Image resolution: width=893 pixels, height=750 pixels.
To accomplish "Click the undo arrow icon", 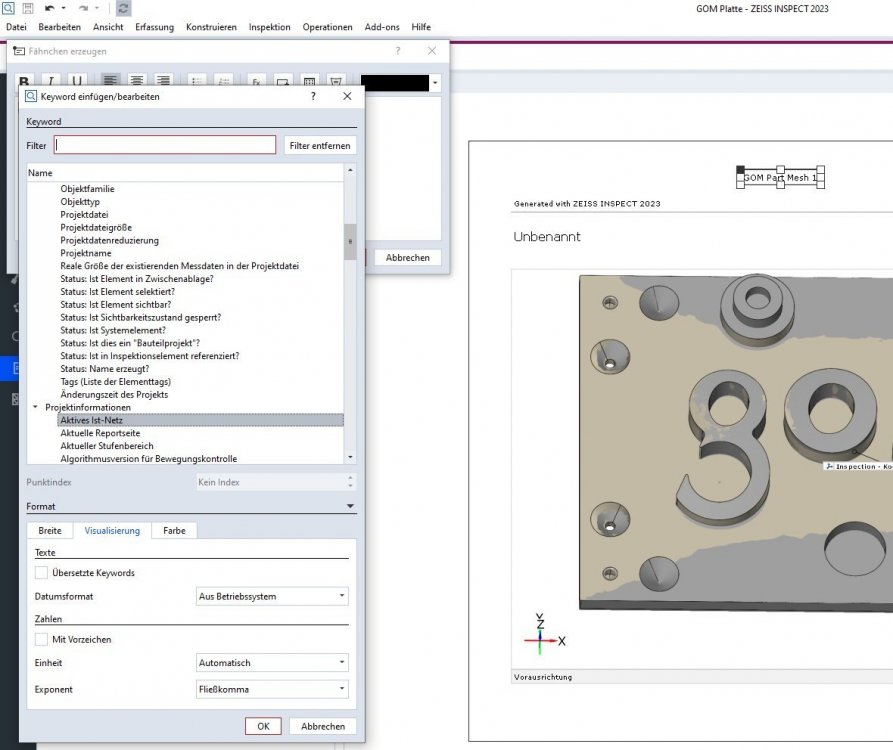I will point(49,8).
